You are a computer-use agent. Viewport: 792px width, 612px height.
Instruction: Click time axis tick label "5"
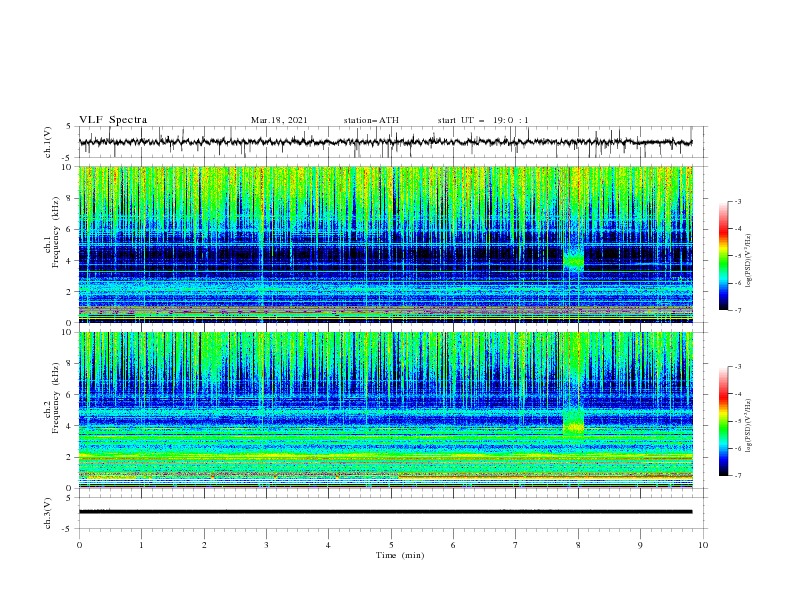point(391,545)
